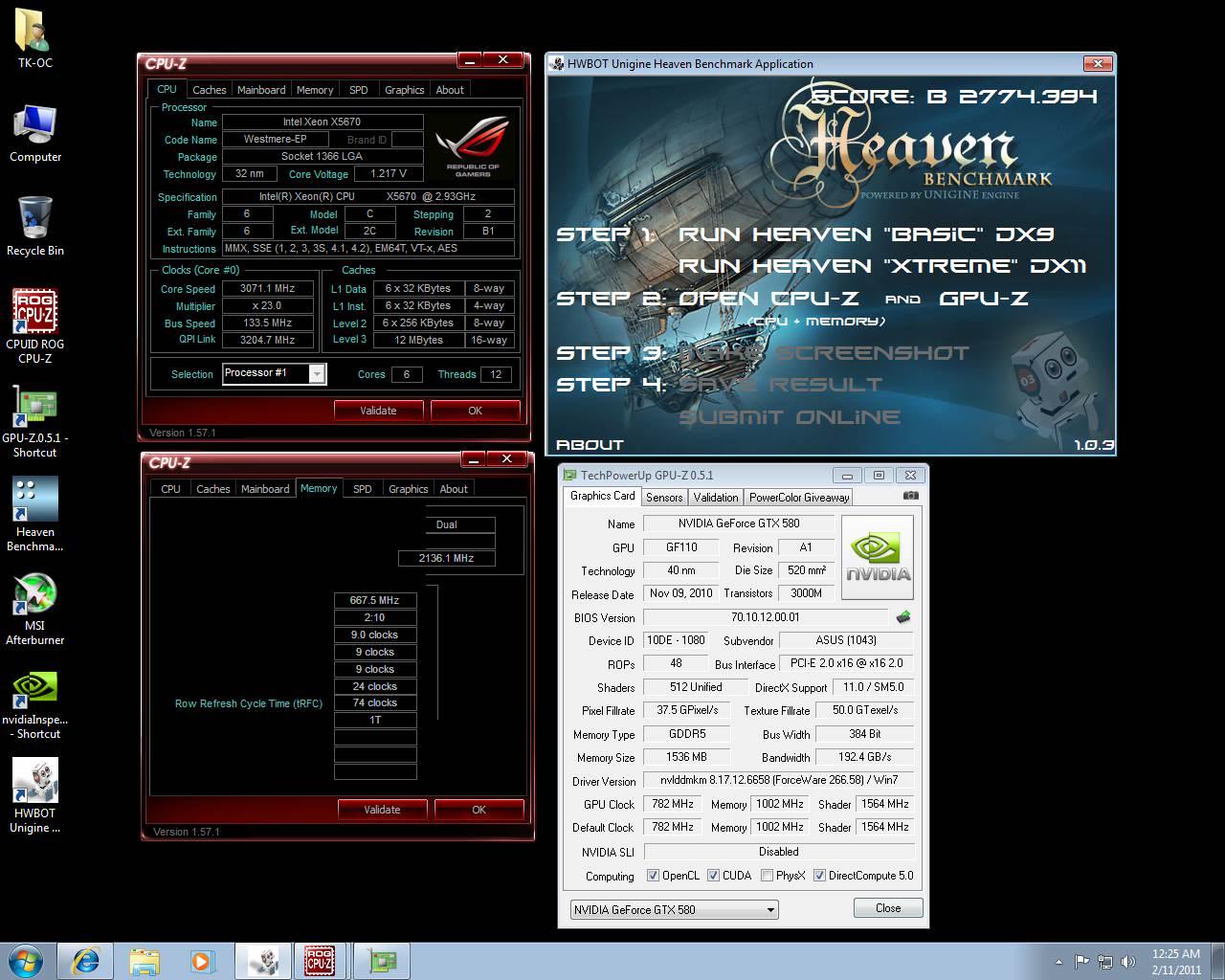
Task: Click Show Desktop strip at taskbar end
Action: [1217, 961]
